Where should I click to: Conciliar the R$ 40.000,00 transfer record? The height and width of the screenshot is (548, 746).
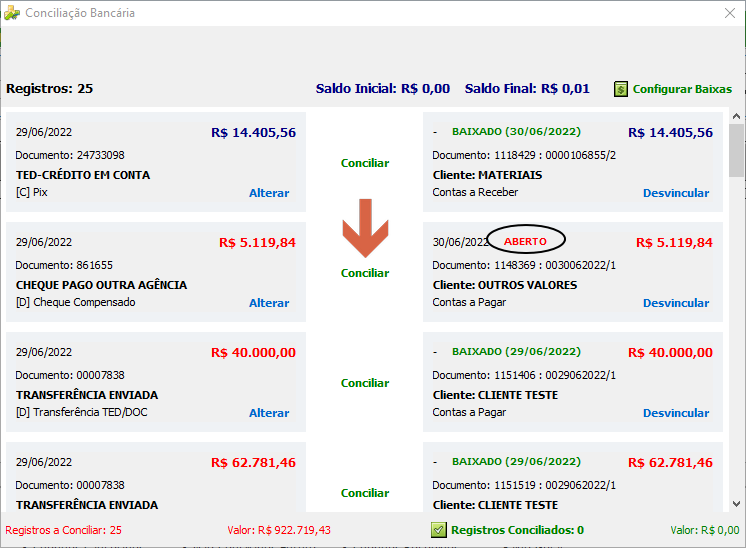[x=365, y=383]
